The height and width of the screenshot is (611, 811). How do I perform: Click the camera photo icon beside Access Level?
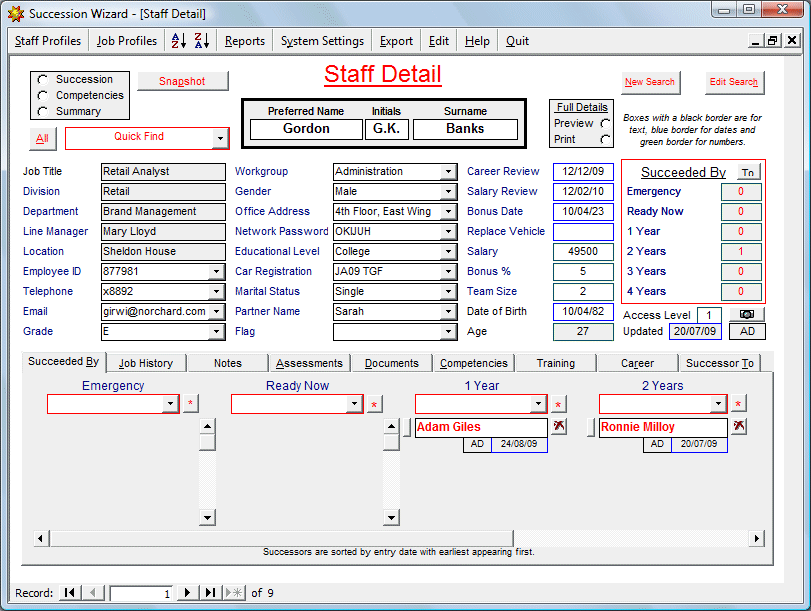[747, 314]
